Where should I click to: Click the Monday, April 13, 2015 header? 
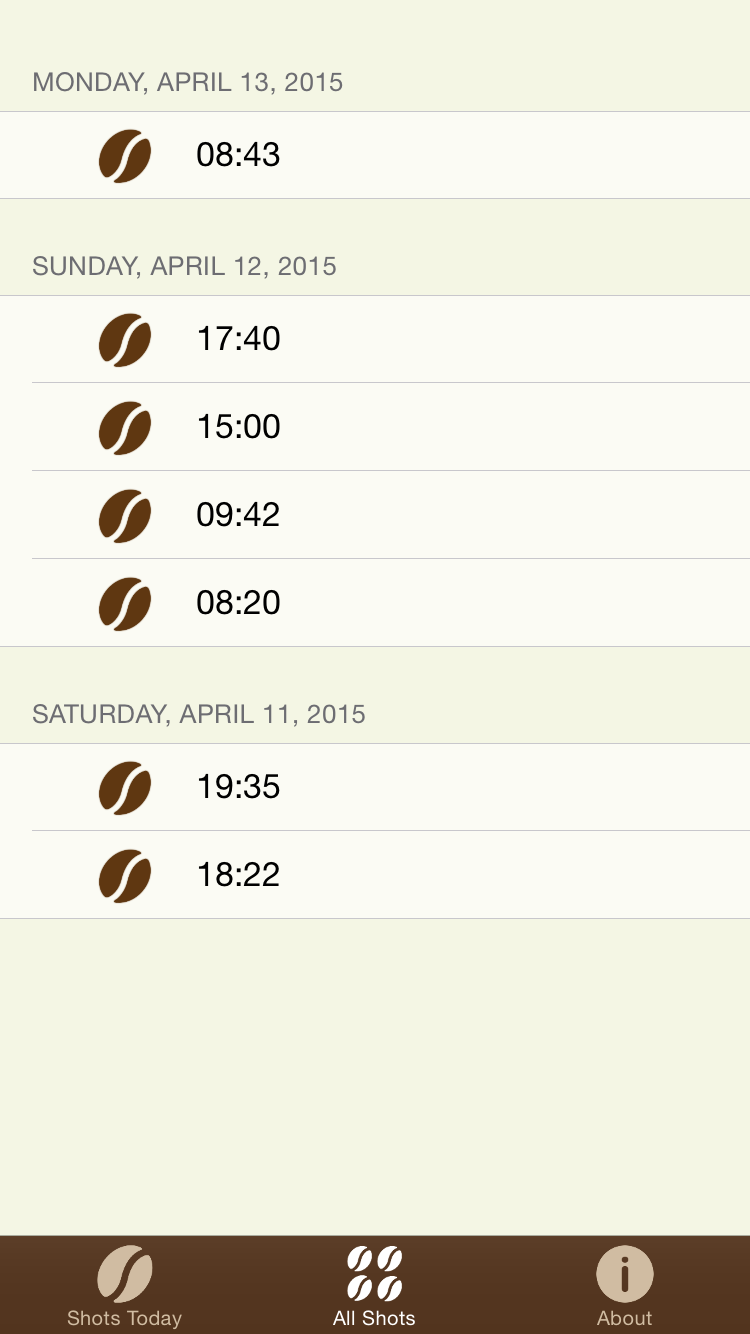tap(188, 82)
